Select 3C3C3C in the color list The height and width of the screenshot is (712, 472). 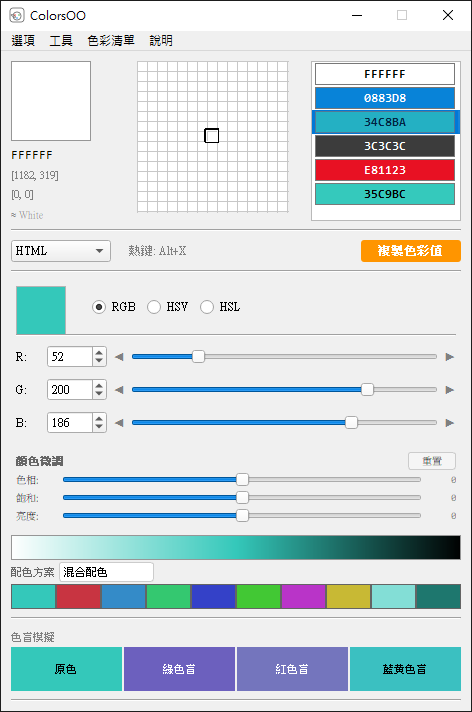click(385, 146)
